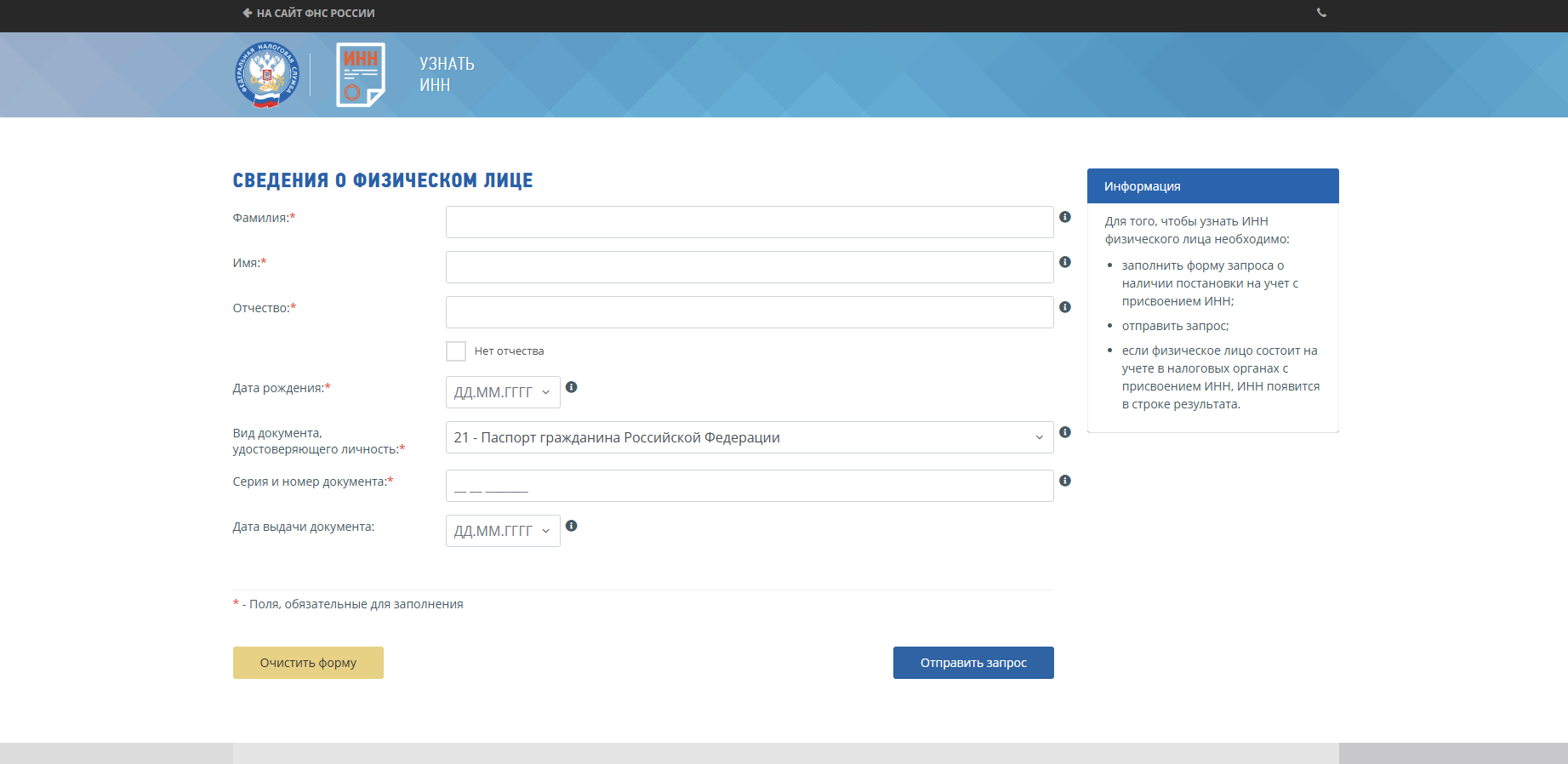Image resolution: width=1568 pixels, height=764 pixels.
Task: Click info icon next to Отчество field
Action: pos(1065,307)
